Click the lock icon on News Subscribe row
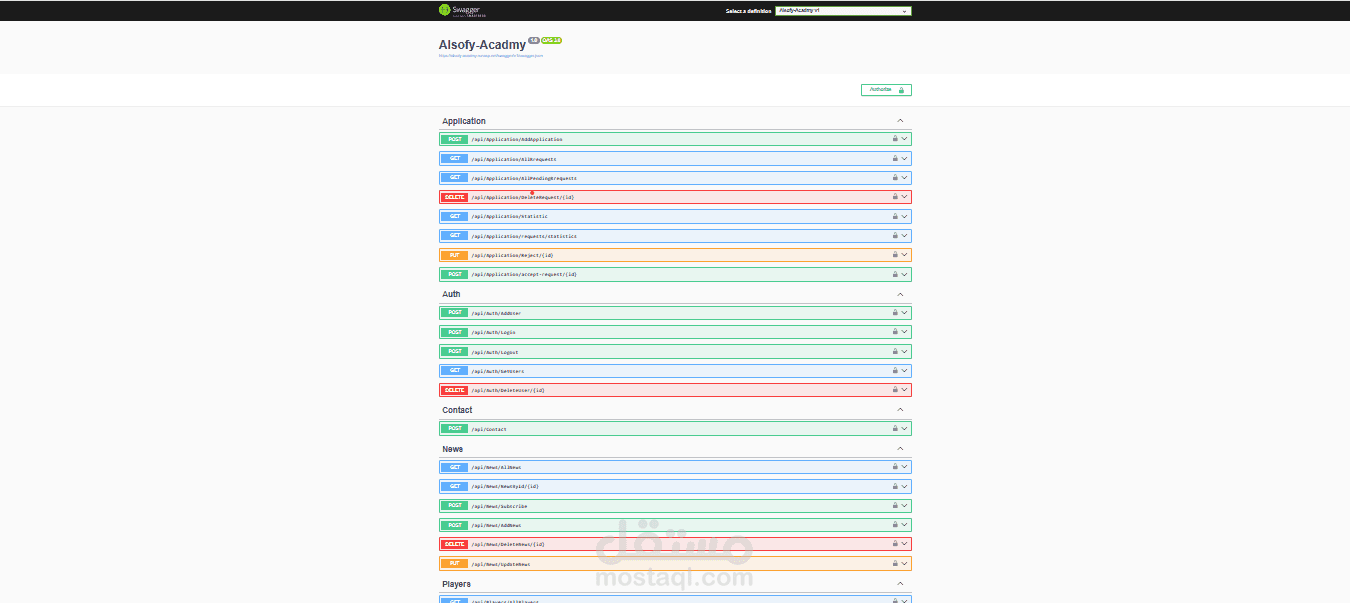1350x603 pixels. coord(895,506)
